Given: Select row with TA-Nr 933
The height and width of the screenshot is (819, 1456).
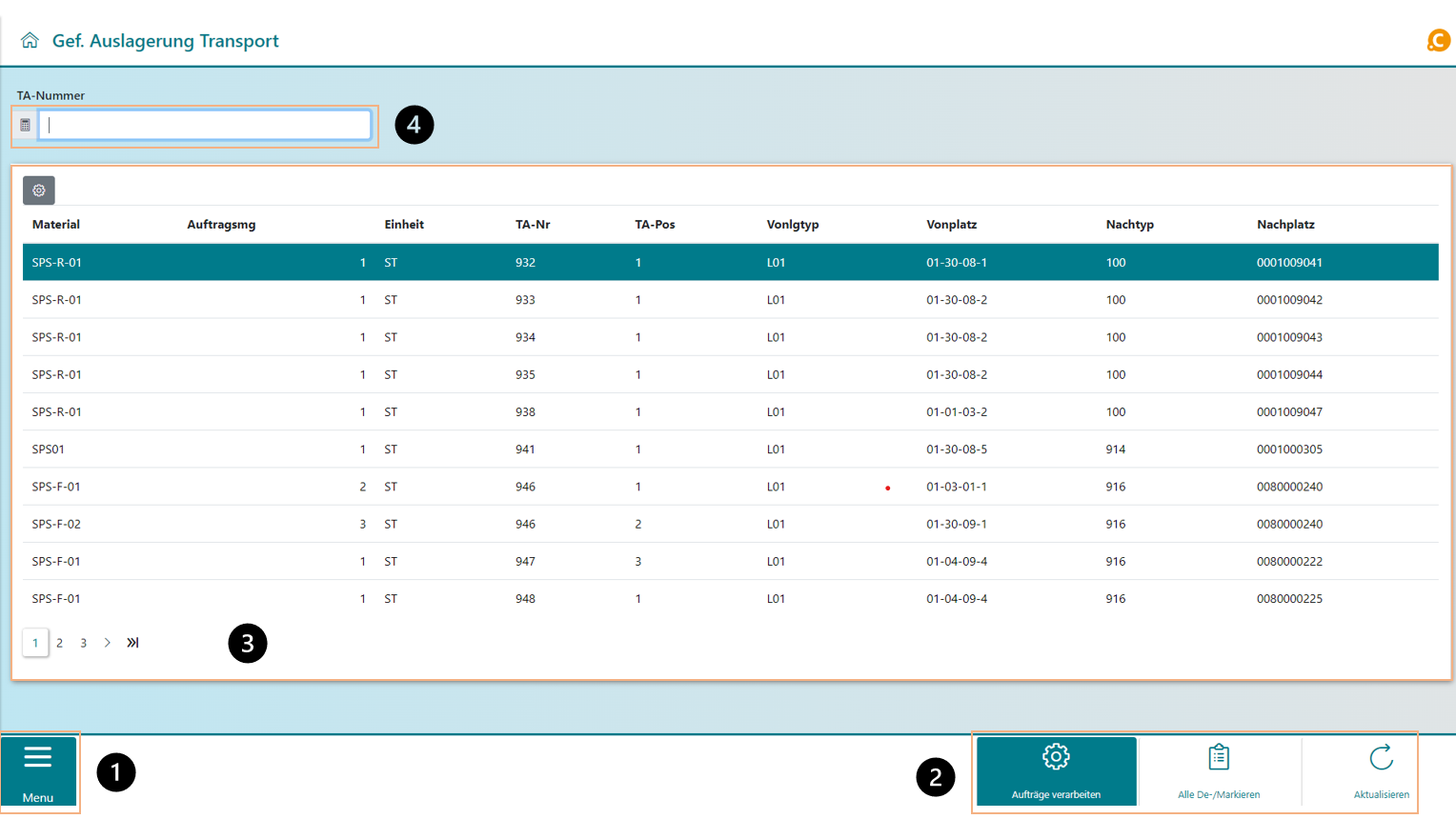Looking at the screenshot, I should click(525, 300).
